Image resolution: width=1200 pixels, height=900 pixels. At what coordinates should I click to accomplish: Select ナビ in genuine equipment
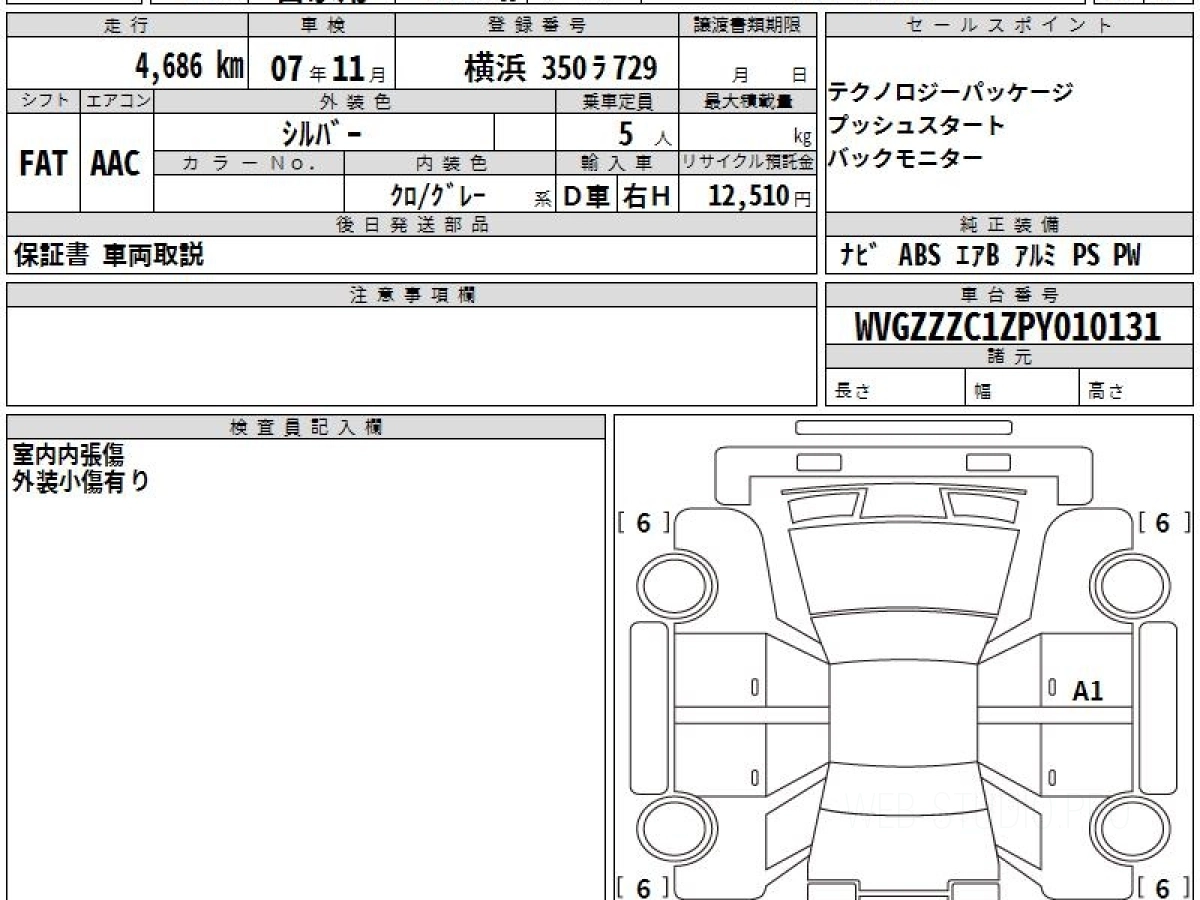(x=859, y=256)
